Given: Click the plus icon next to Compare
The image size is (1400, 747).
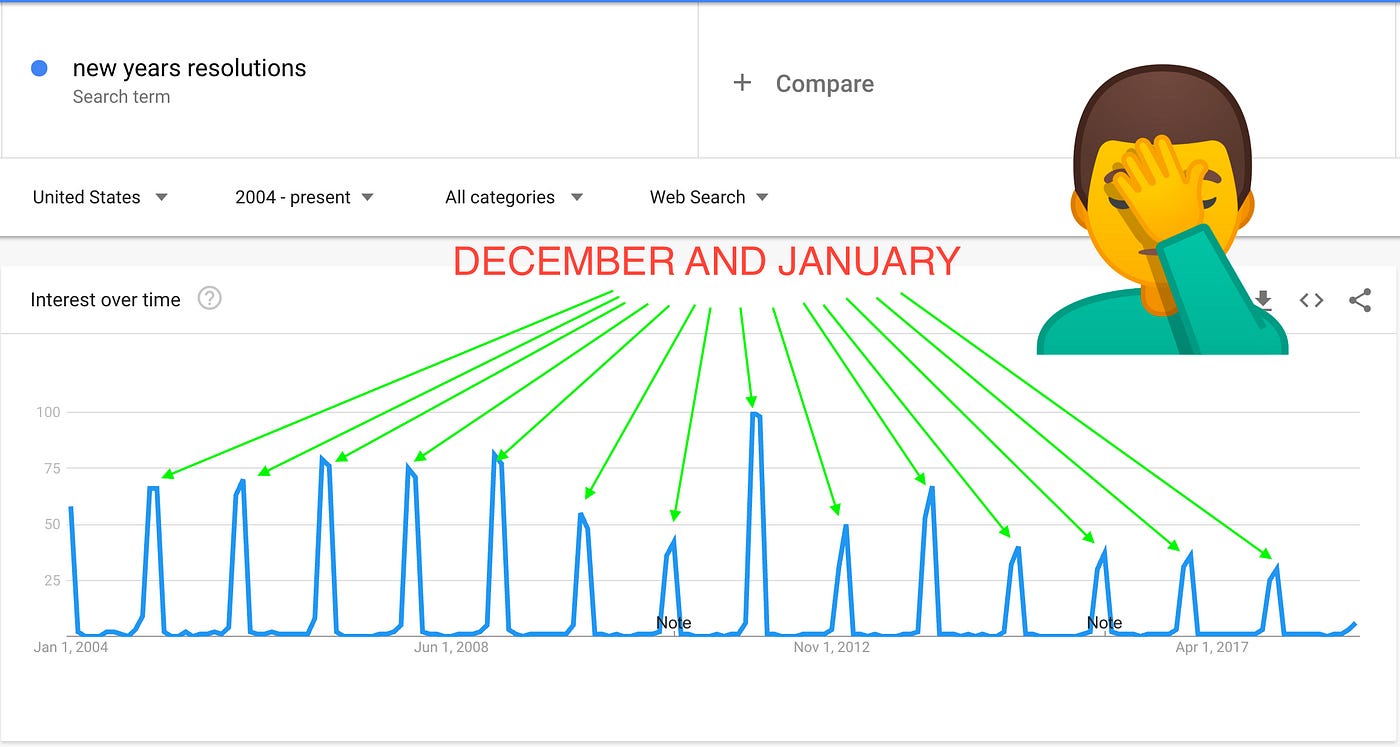Looking at the screenshot, I should click(742, 83).
